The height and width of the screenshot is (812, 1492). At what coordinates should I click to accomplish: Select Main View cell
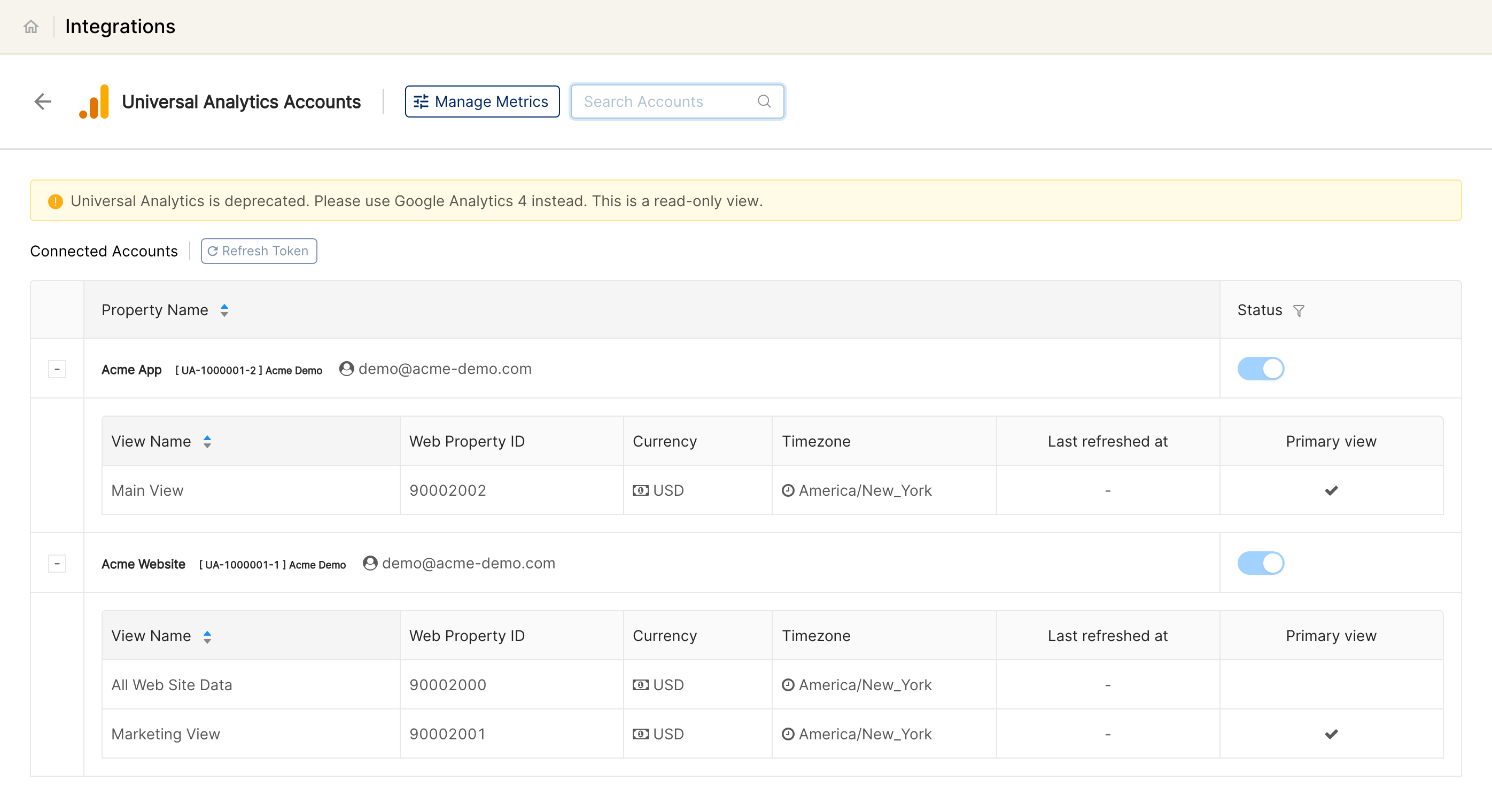tap(251, 490)
